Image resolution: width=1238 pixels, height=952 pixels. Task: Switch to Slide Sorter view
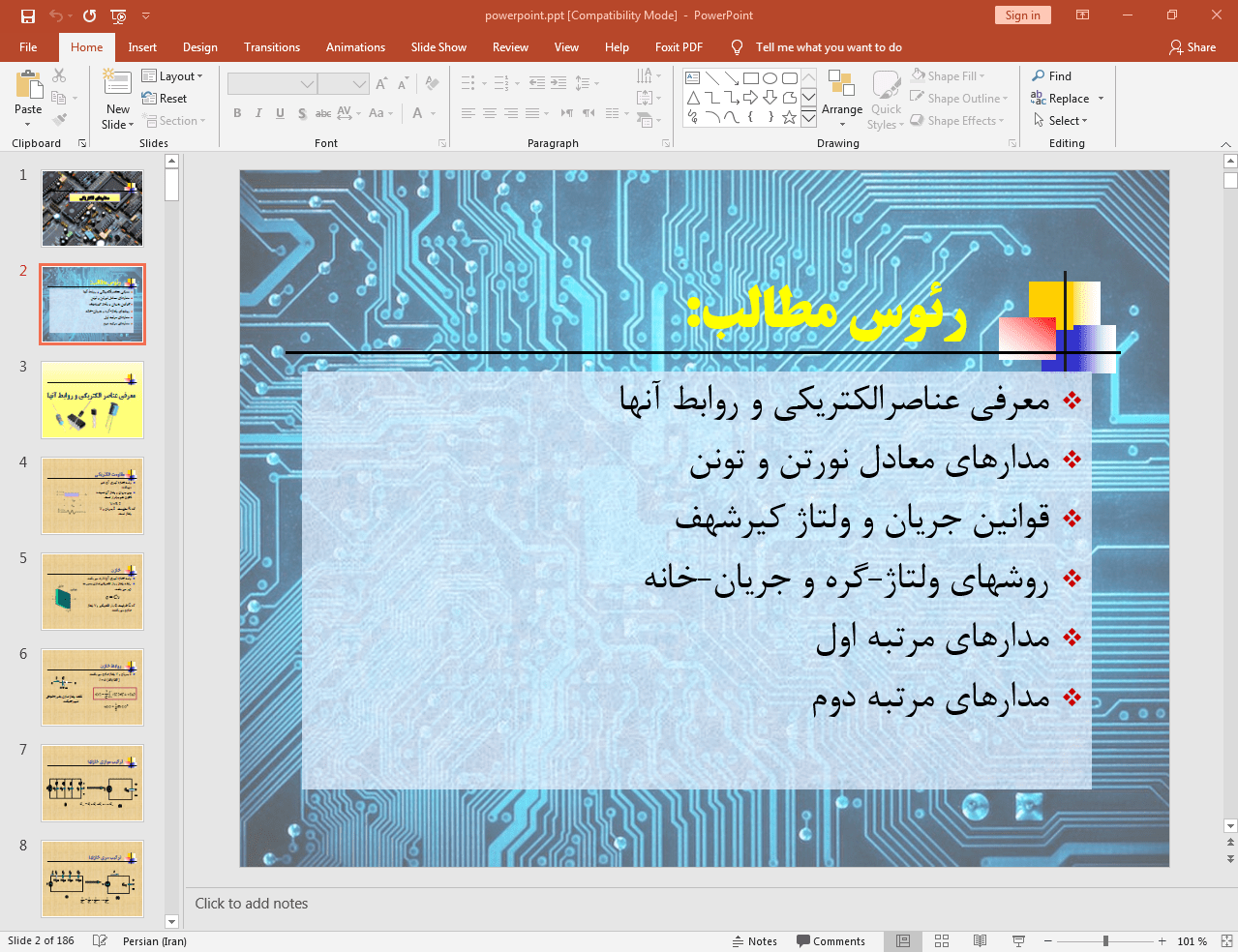click(942, 941)
